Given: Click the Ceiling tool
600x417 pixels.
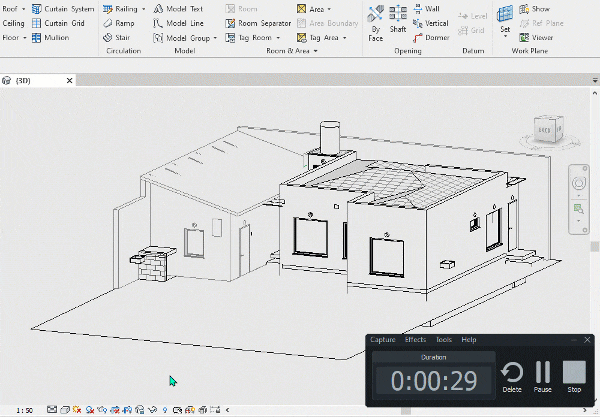Looking at the screenshot, I should 13,23.
